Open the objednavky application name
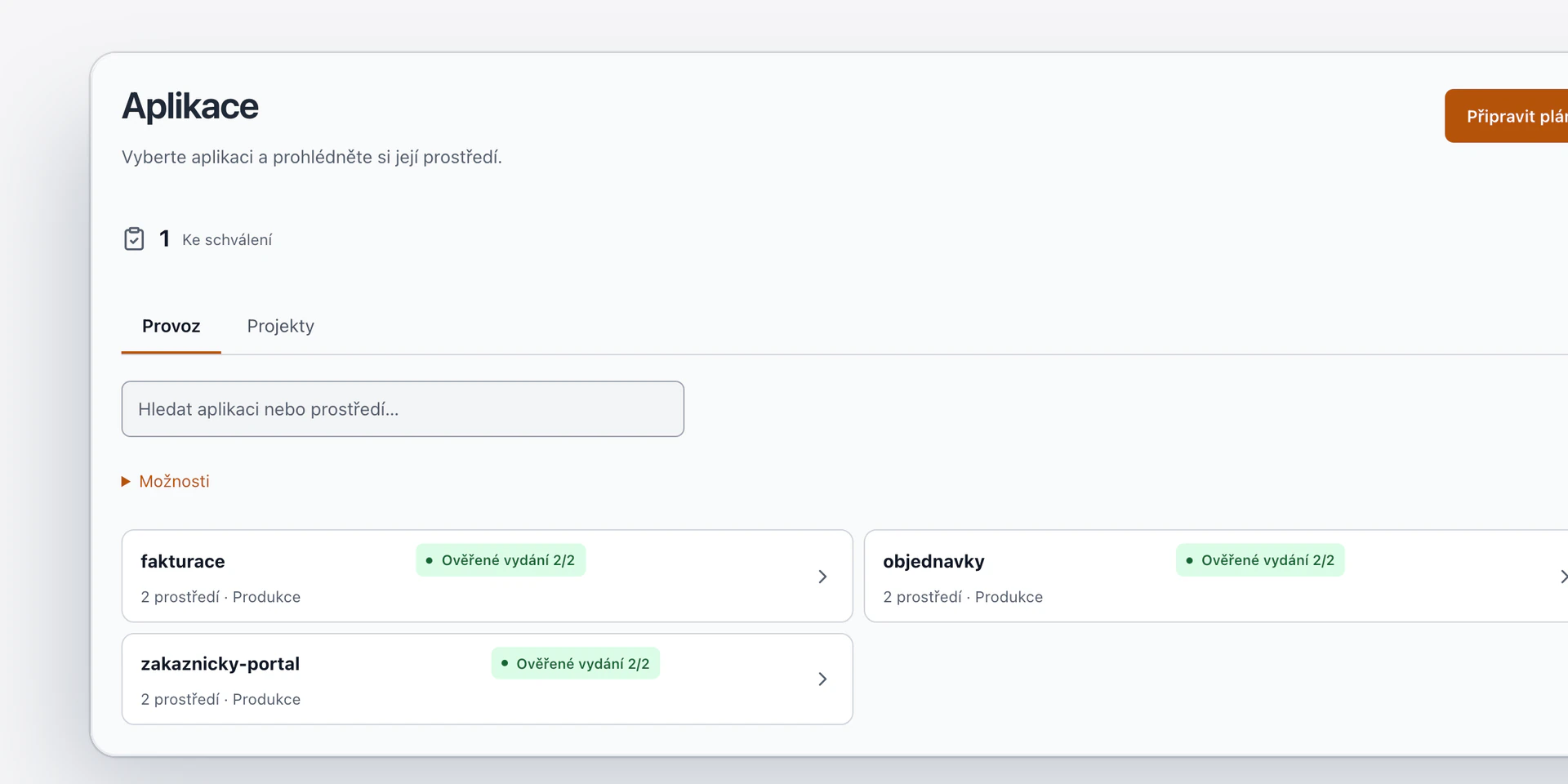This screenshot has height=784, width=1568. [x=933, y=561]
